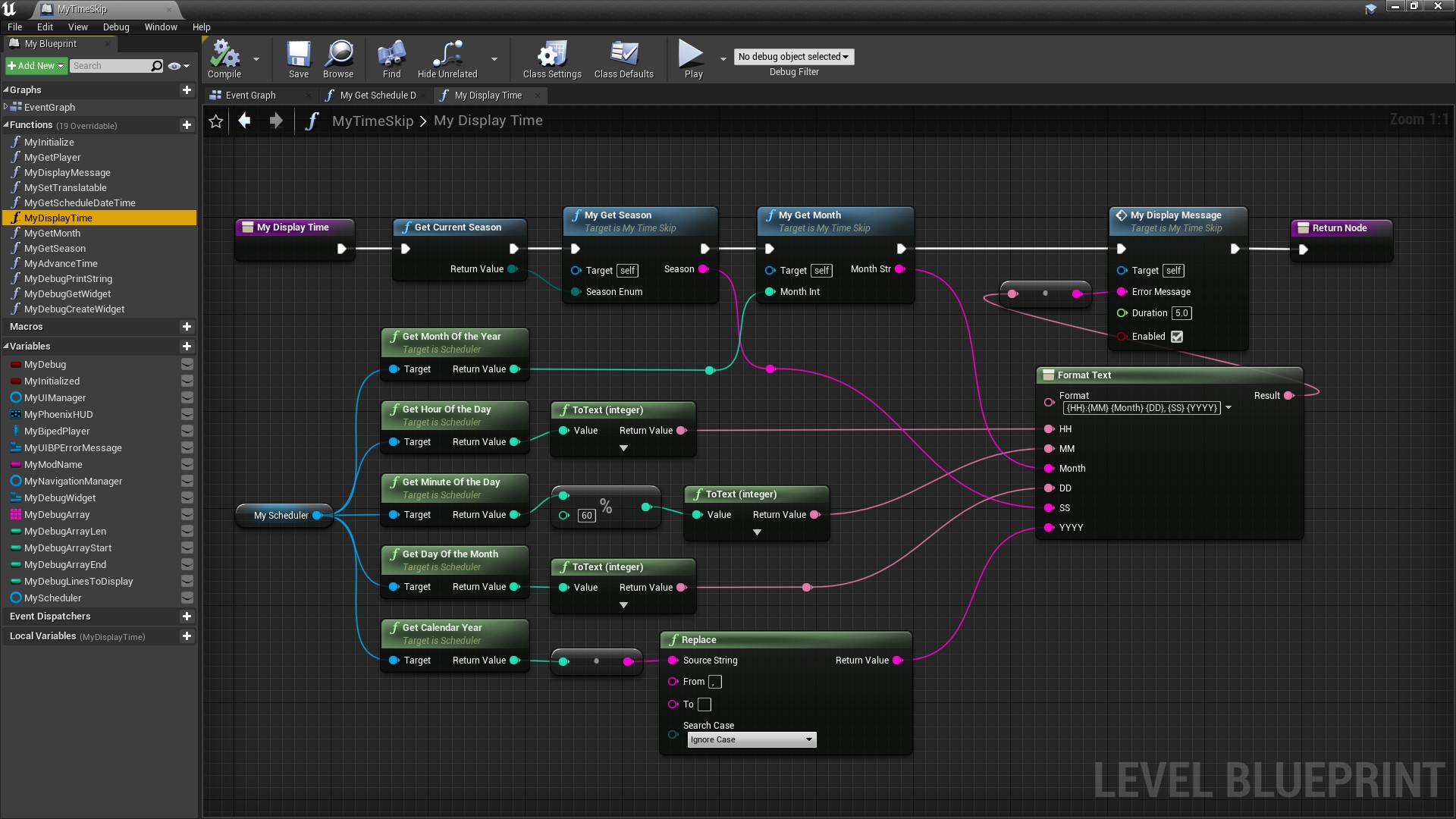This screenshot has width=1456, height=819.
Task: Click the My Blueprint search field
Action: click(x=111, y=66)
